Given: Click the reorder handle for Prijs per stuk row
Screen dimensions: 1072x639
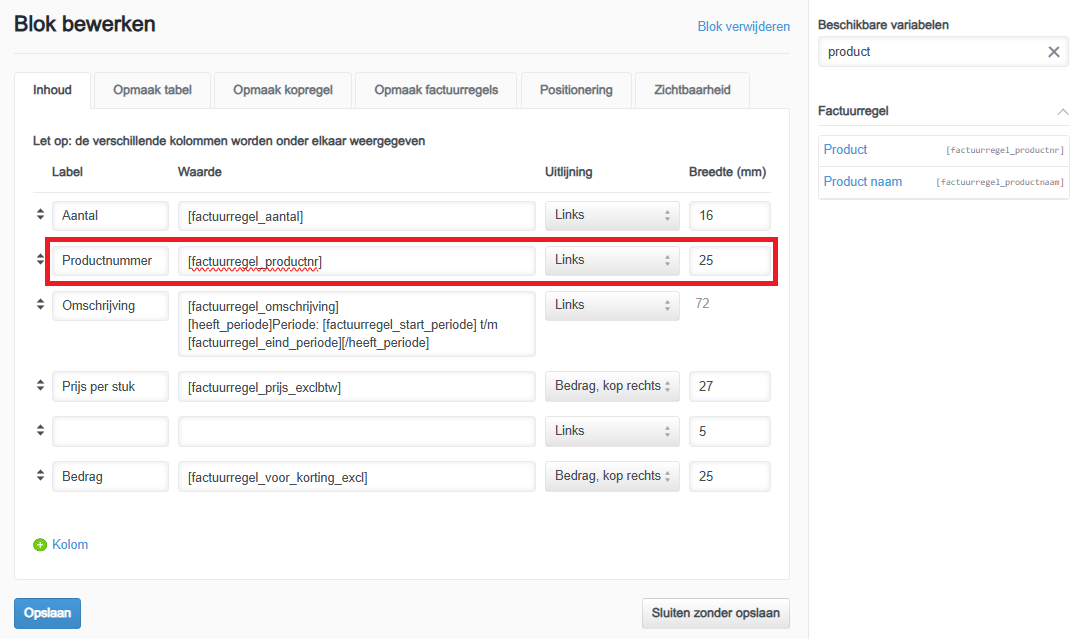Looking at the screenshot, I should pos(41,386).
